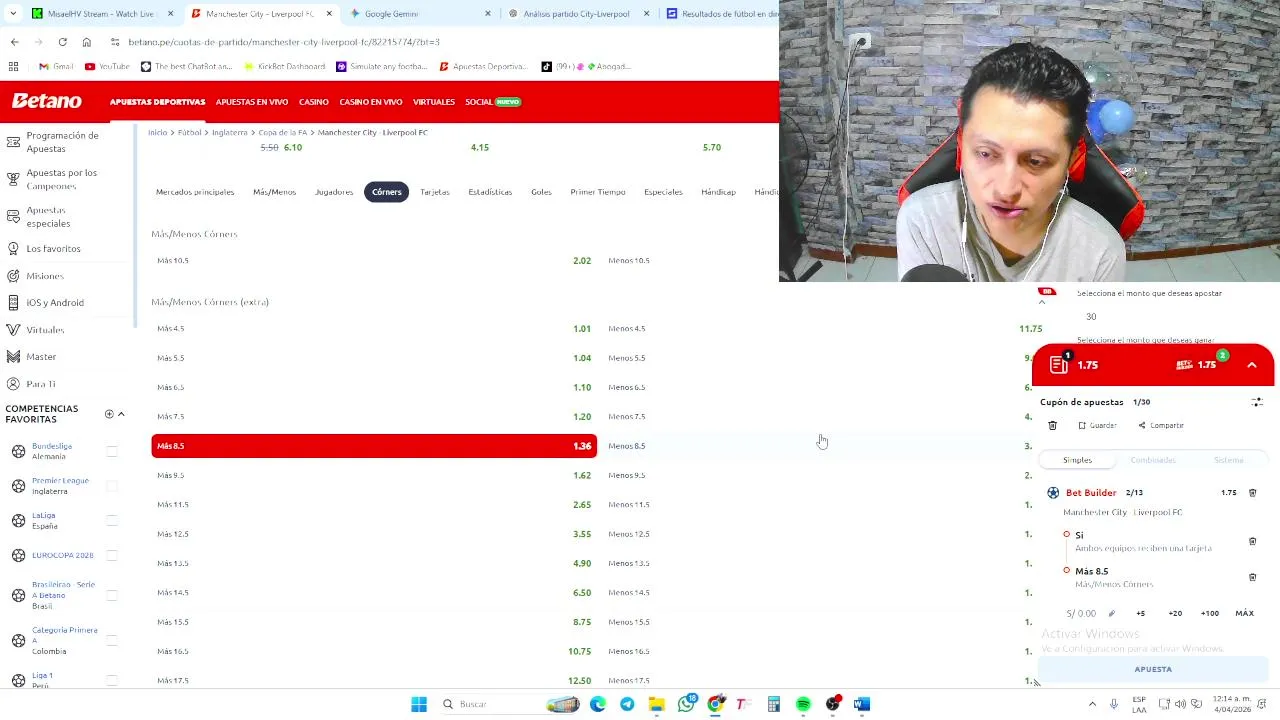Click the Master sidebar icon

[13, 356]
